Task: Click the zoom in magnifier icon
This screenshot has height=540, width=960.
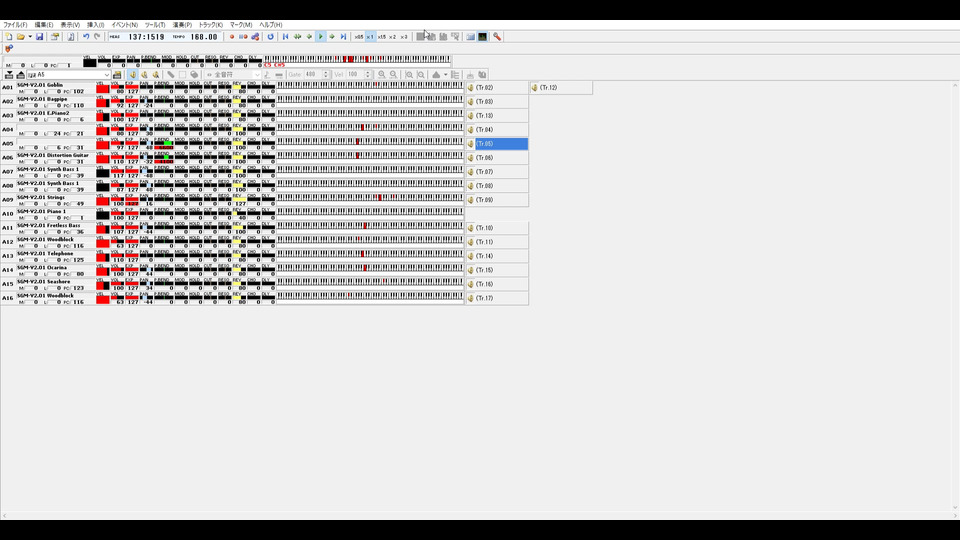Action: (381, 75)
